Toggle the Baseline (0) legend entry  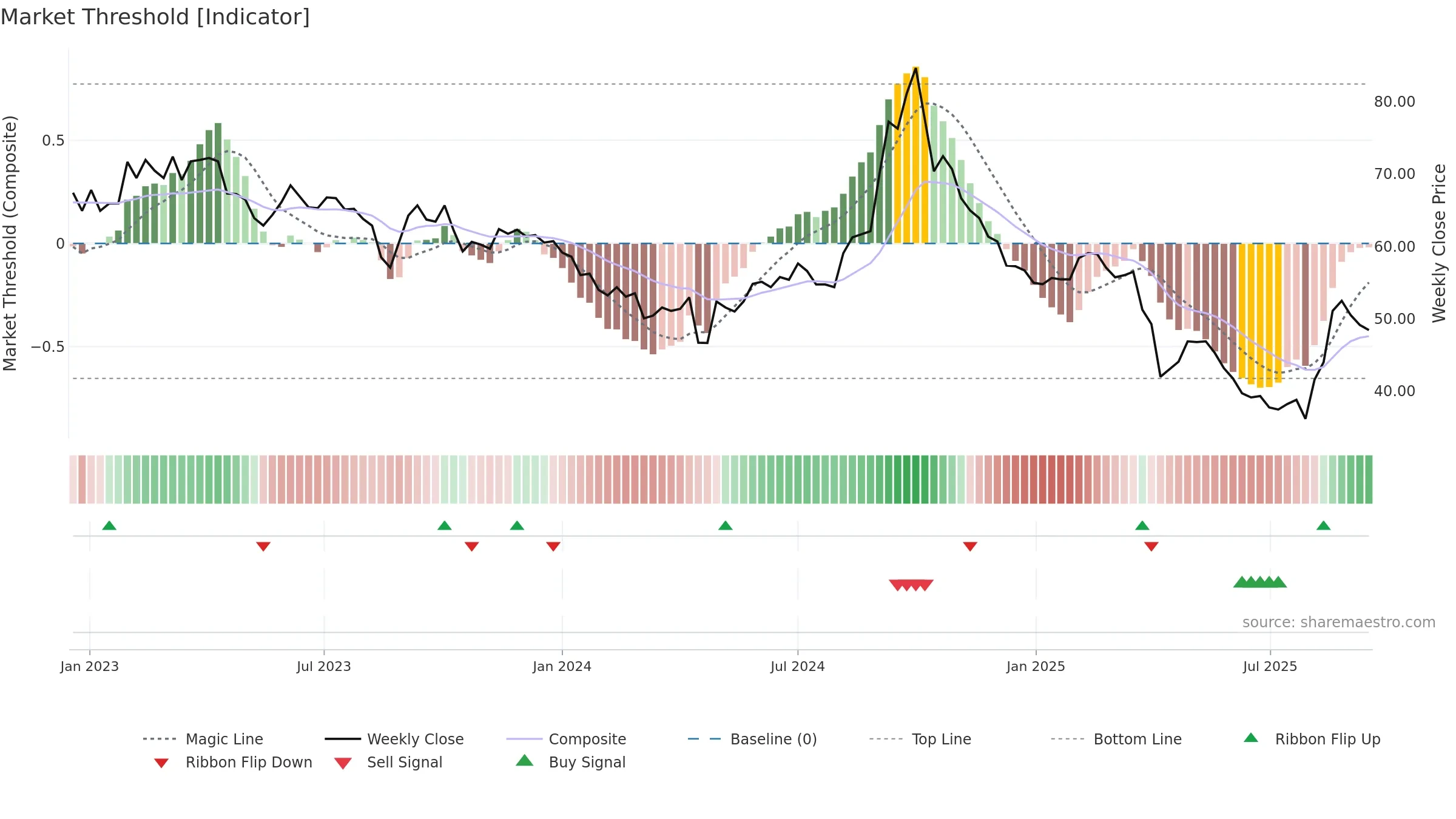click(x=752, y=739)
